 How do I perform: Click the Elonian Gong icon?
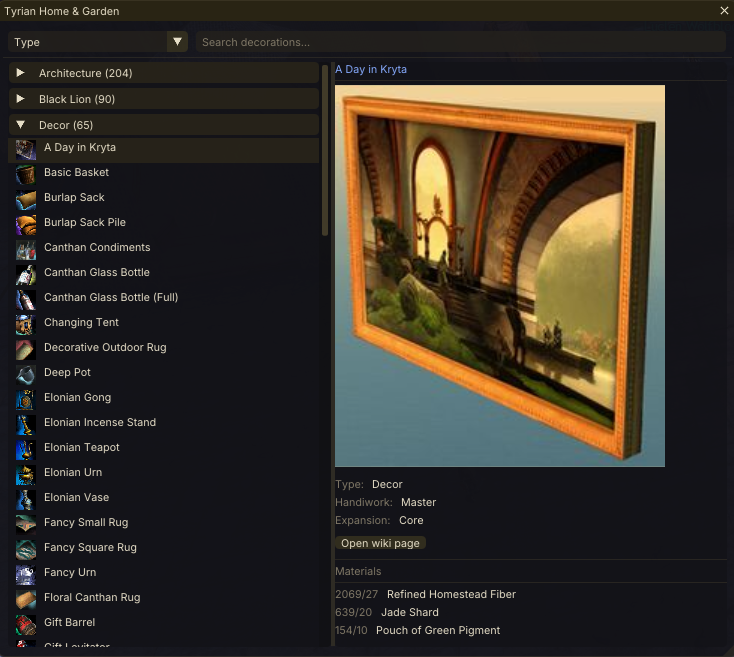[26, 400]
